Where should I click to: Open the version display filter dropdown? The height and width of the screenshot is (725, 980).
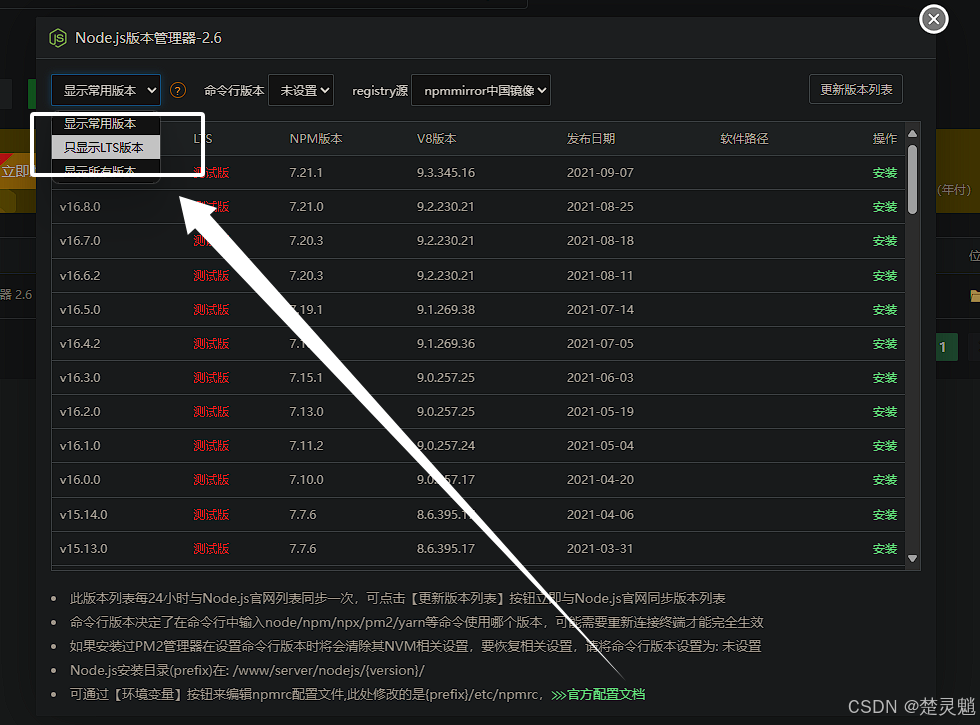[106, 90]
